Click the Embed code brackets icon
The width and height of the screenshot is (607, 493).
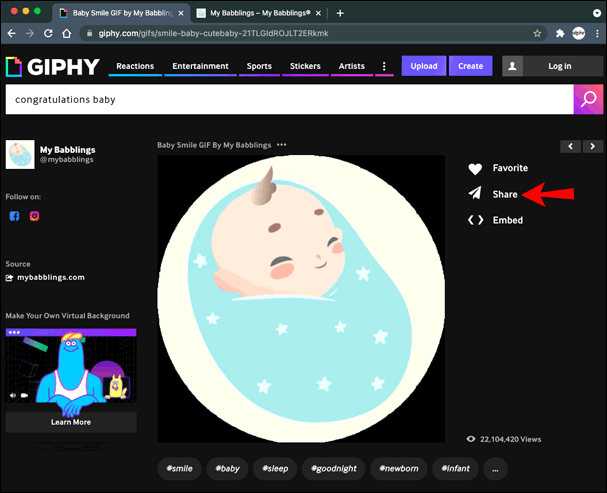pyautogui.click(x=475, y=220)
